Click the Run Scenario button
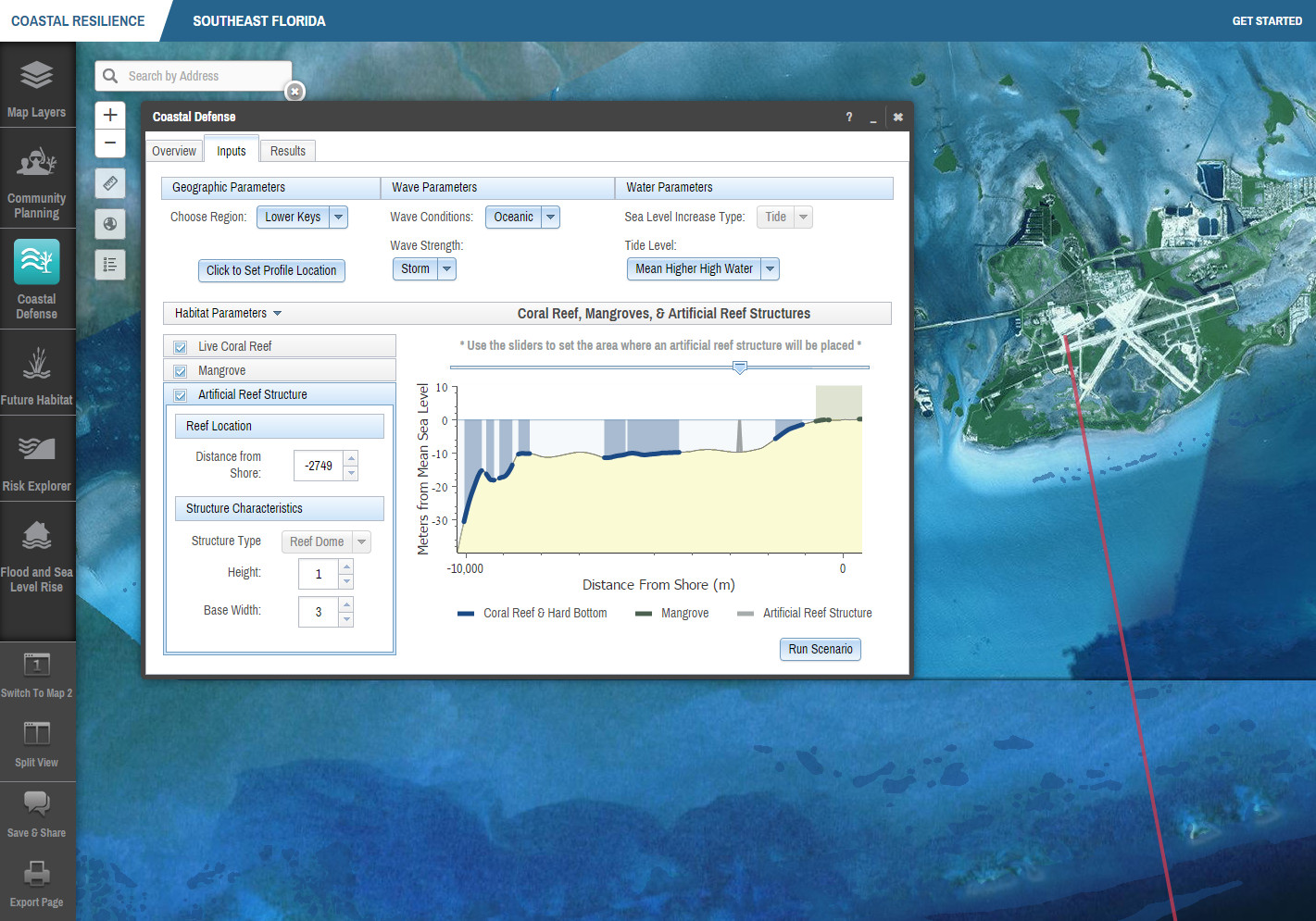The image size is (1316, 921). coord(820,649)
